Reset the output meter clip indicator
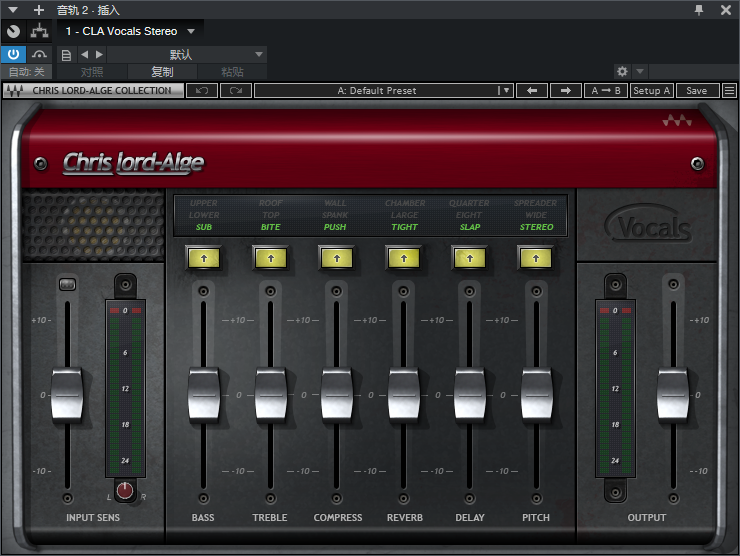The image size is (740, 556). [x=615, y=311]
